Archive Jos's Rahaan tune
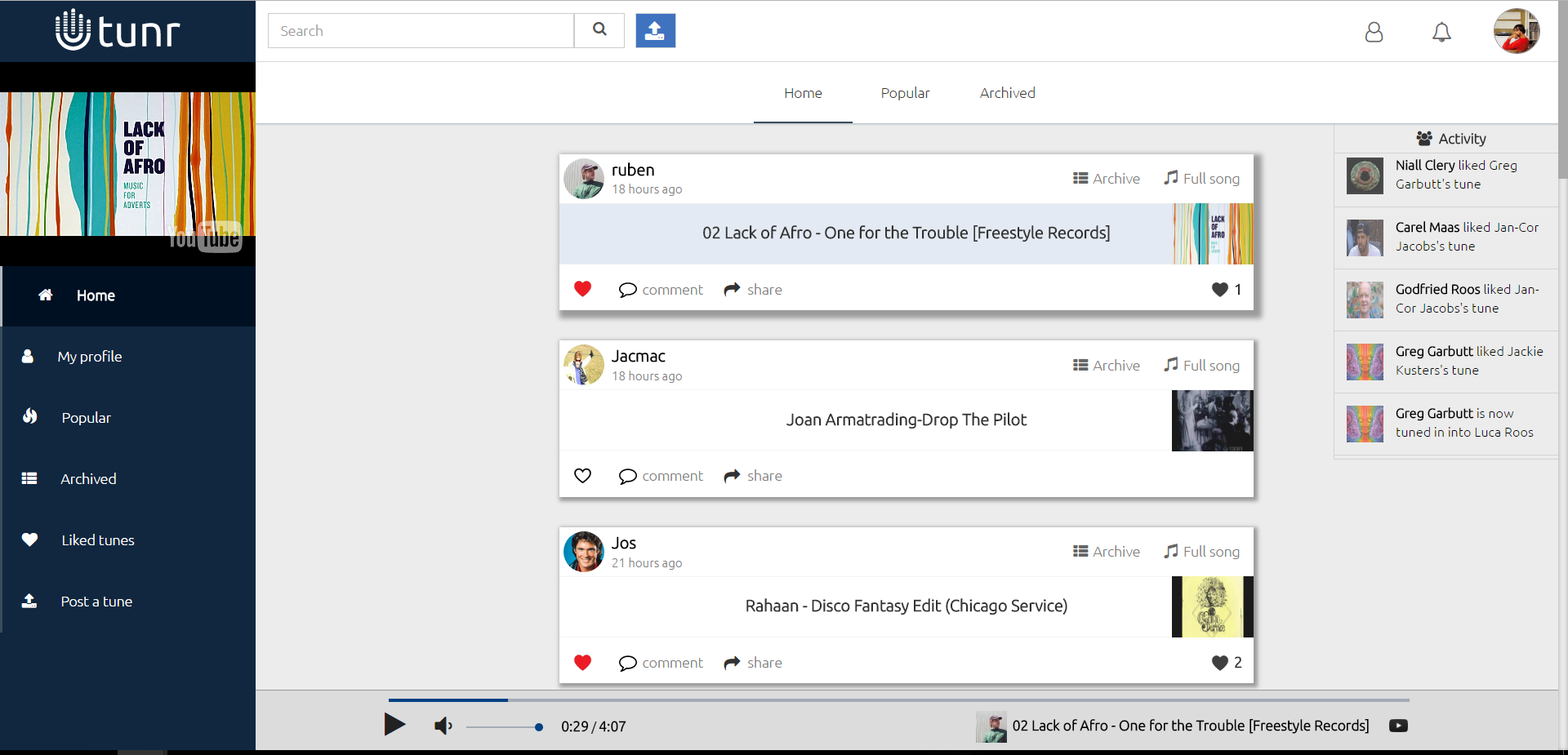The image size is (1568, 755). tap(1106, 552)
